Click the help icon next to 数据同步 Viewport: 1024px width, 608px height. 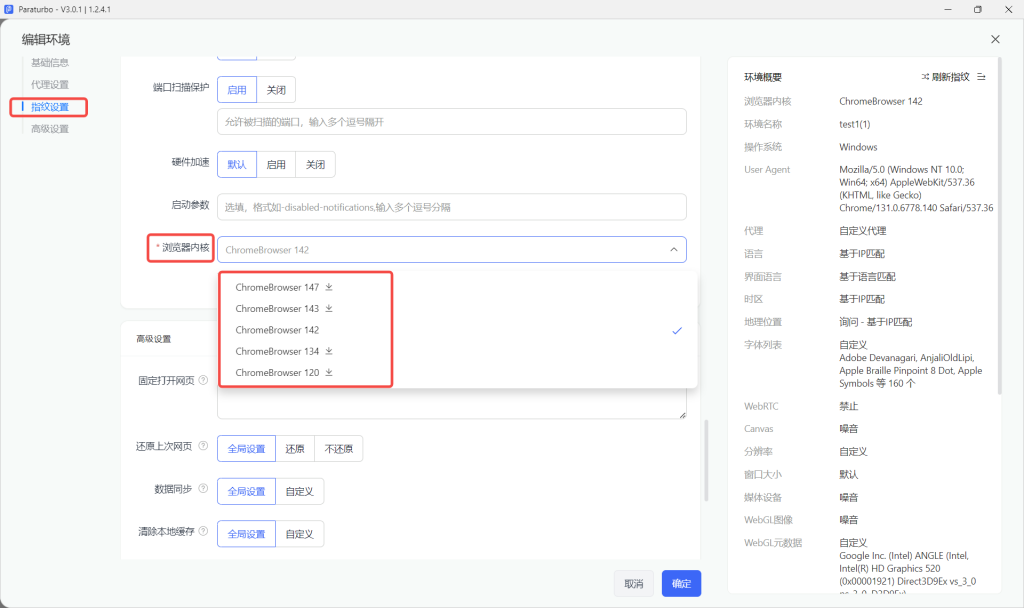point(203,488)
